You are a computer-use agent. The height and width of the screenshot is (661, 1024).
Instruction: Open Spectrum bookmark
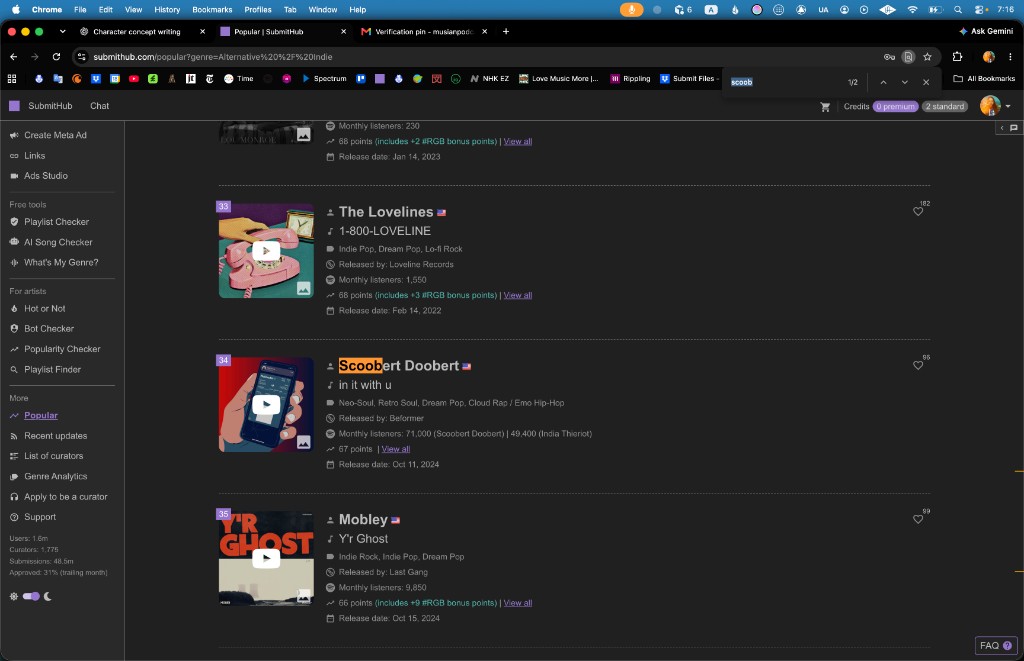(324, 78)
